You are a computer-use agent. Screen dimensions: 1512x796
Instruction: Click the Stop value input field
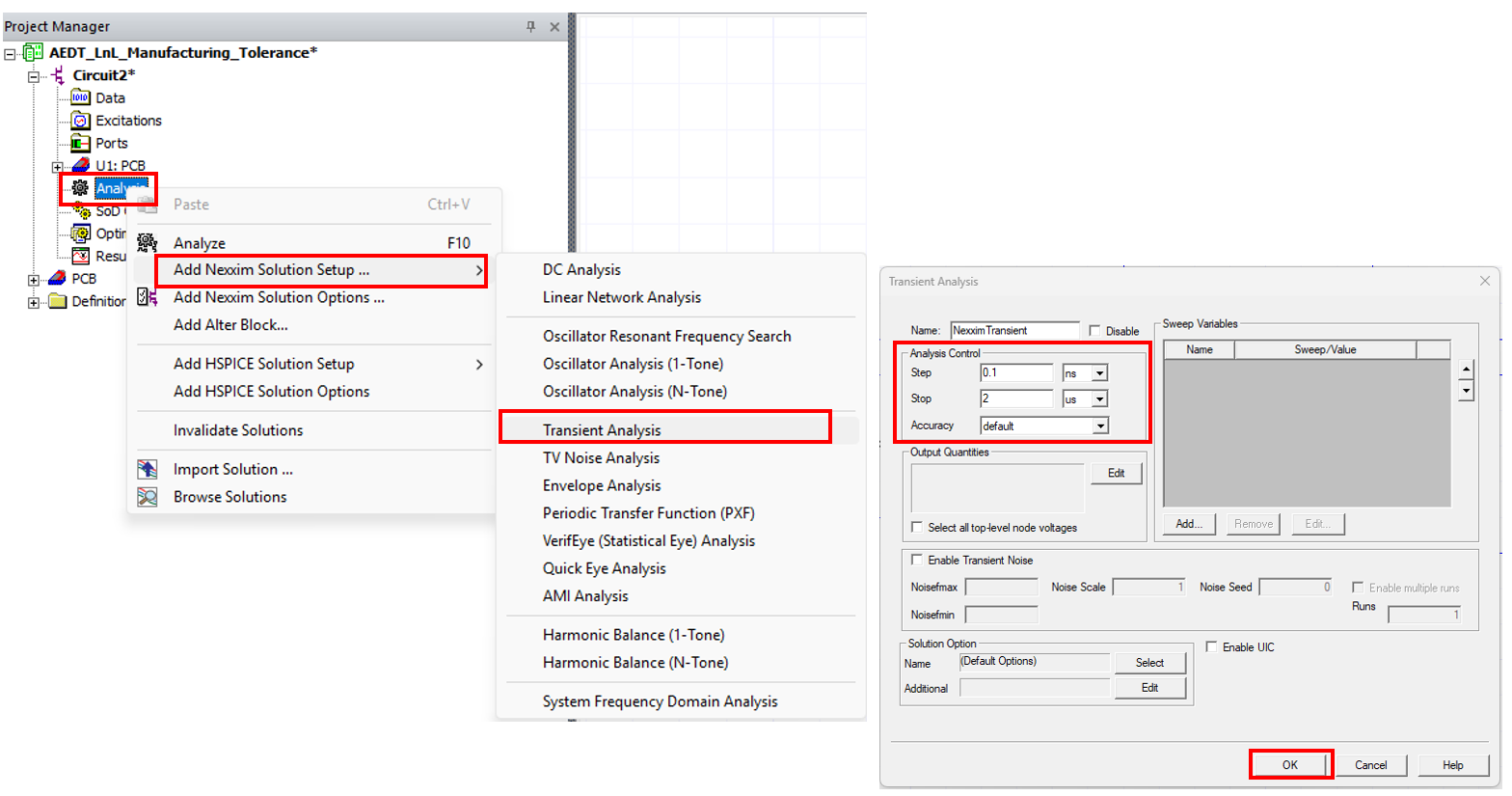(1017, 398)
